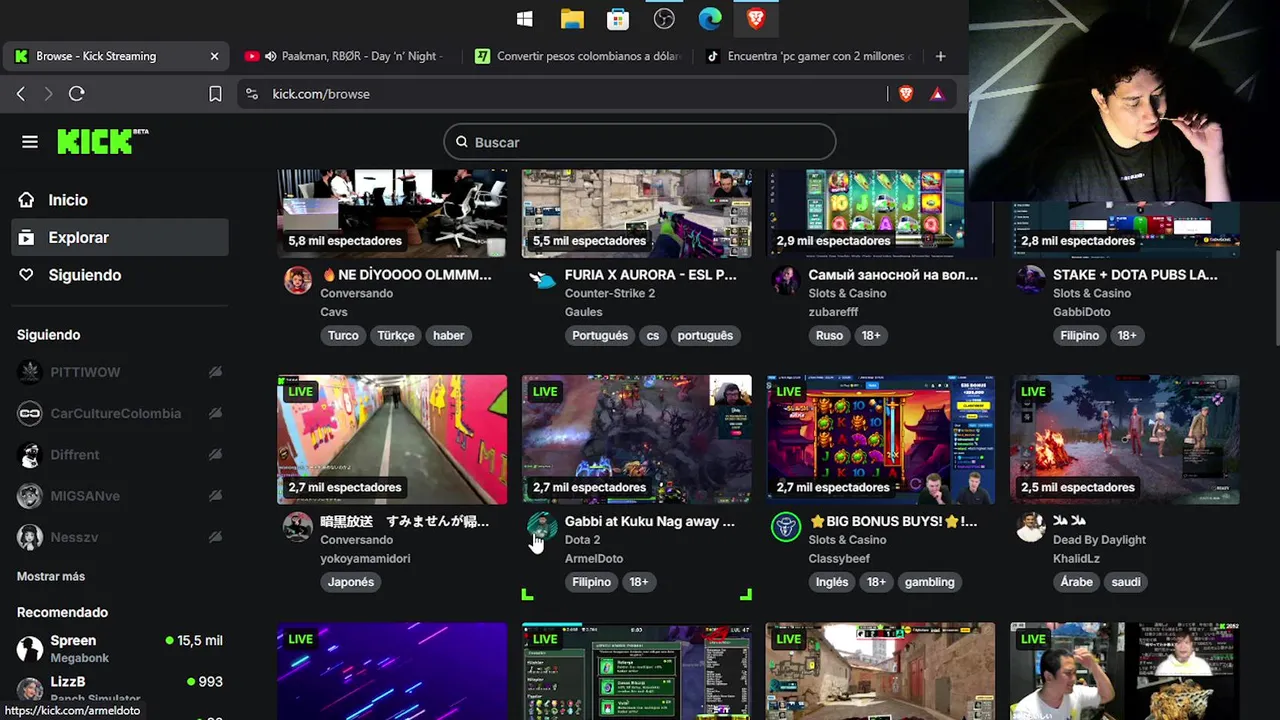Switch to Encuentra pc gamer TikTok tab
The height and width of the screenshot is (720, 1280).
tap(810, 56)
